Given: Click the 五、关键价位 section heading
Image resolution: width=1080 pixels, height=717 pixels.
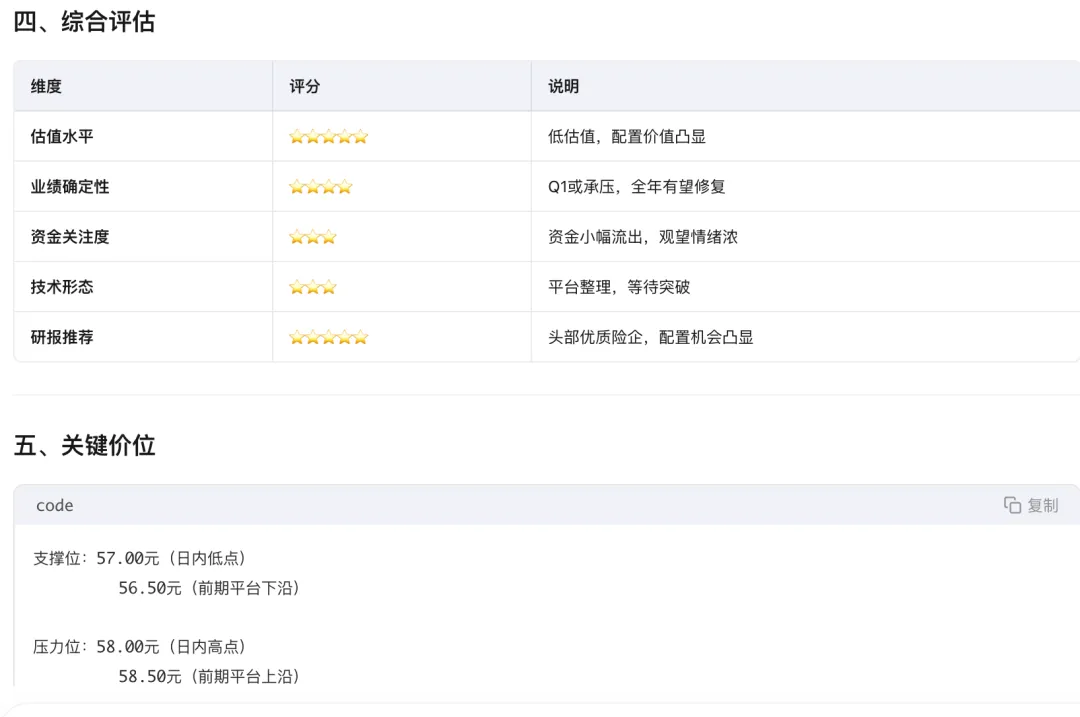Looking at the screenshot, I should click(84, 445).
